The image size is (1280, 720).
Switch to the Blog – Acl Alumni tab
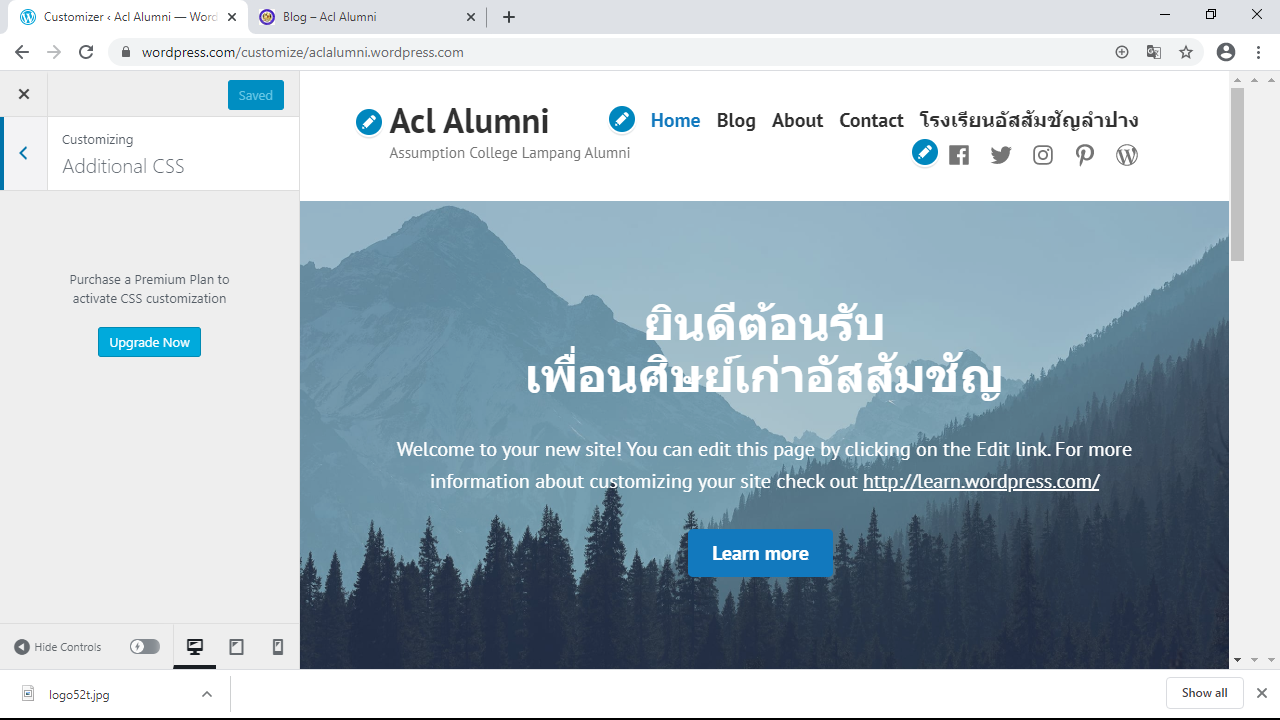366,17
